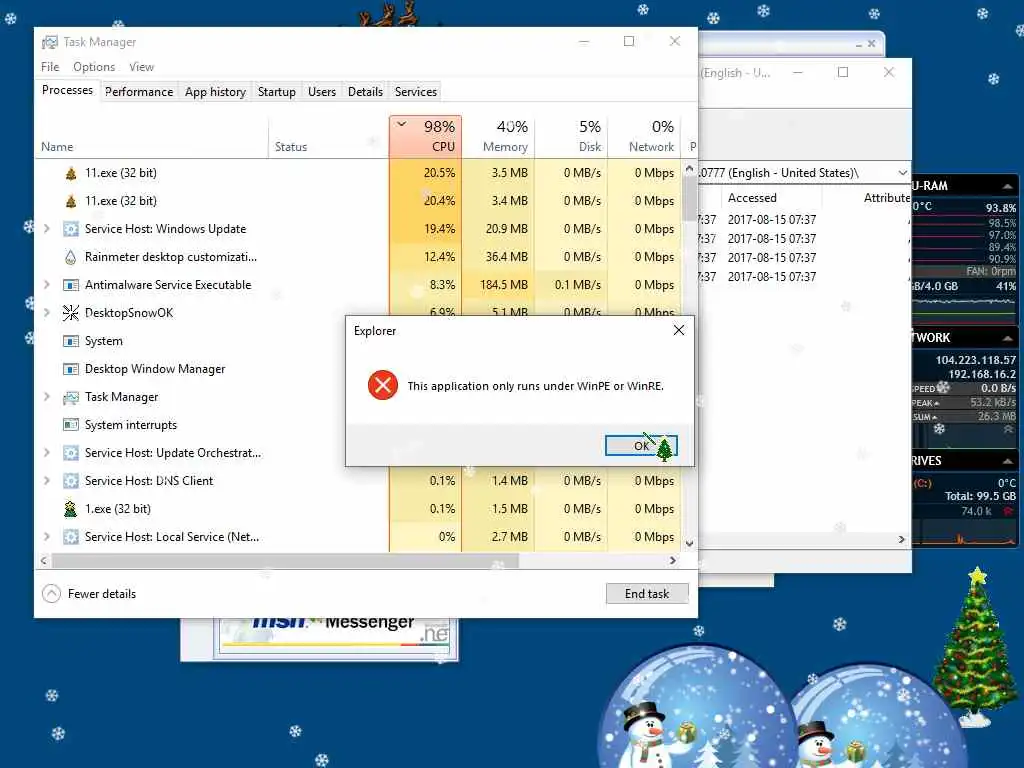Image resolution: width=1024 pixels, height=768 pixels.
Task: Close the Explorer error dialog with X
Action: point(679,330)
